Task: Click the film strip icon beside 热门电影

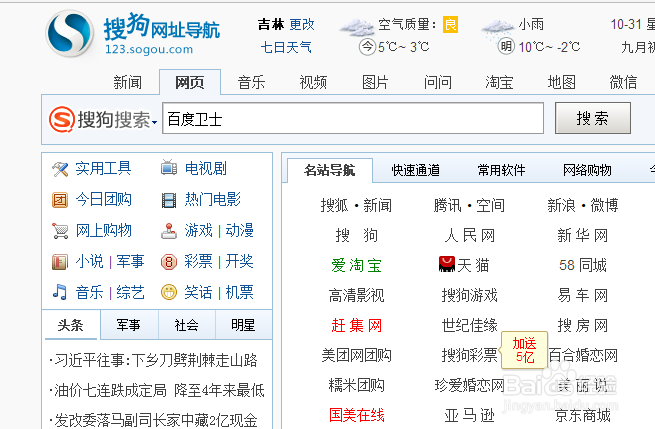Action: (x=169, y=200)
